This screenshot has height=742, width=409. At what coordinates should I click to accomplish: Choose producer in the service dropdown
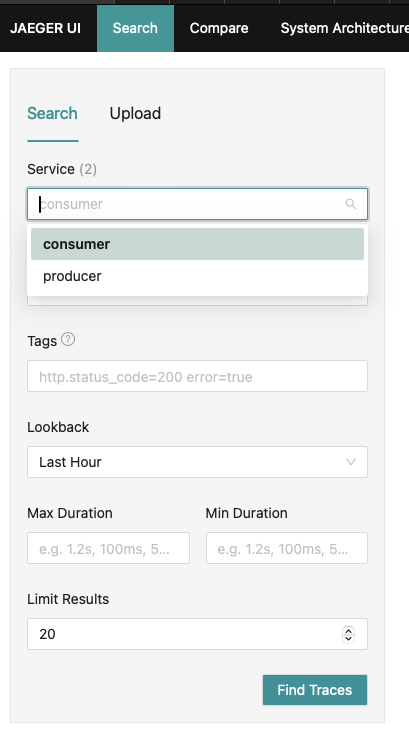(197, 276)
